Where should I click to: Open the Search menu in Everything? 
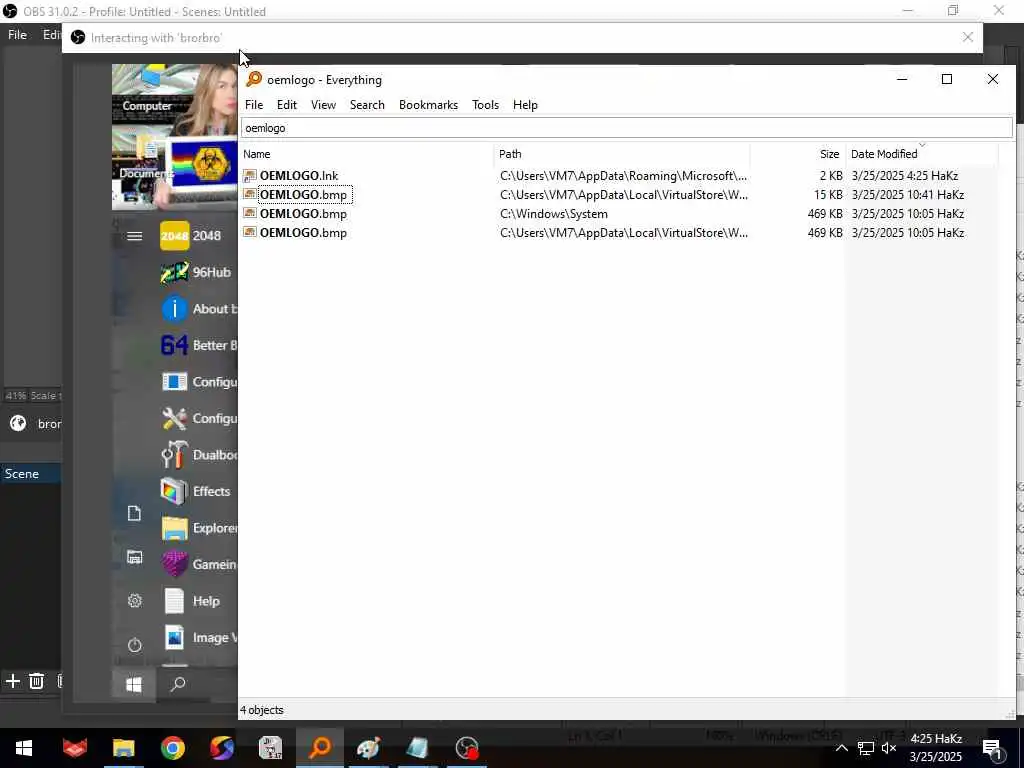[366, 104]
